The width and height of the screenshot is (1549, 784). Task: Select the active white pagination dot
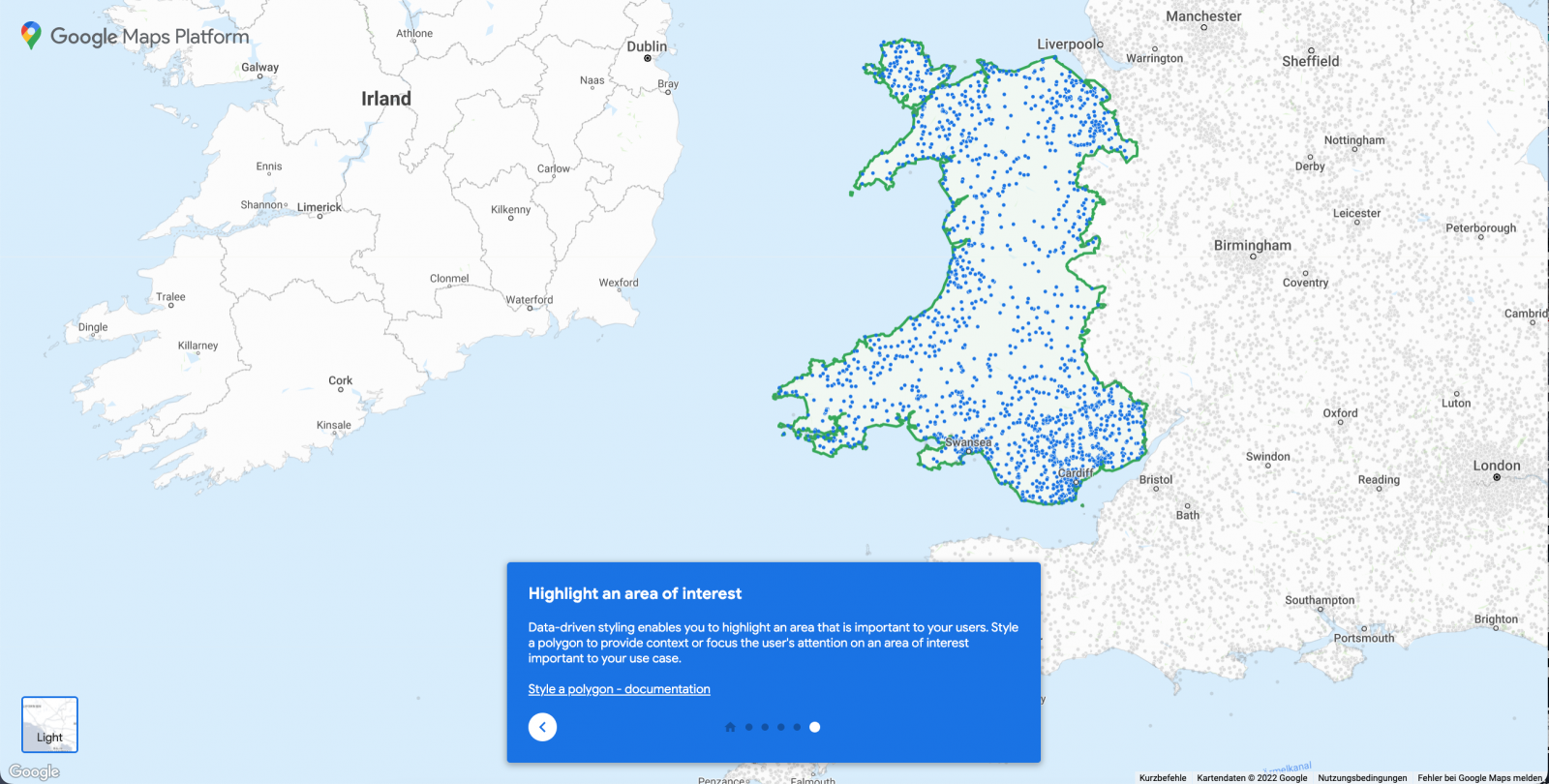click(815, 727)
